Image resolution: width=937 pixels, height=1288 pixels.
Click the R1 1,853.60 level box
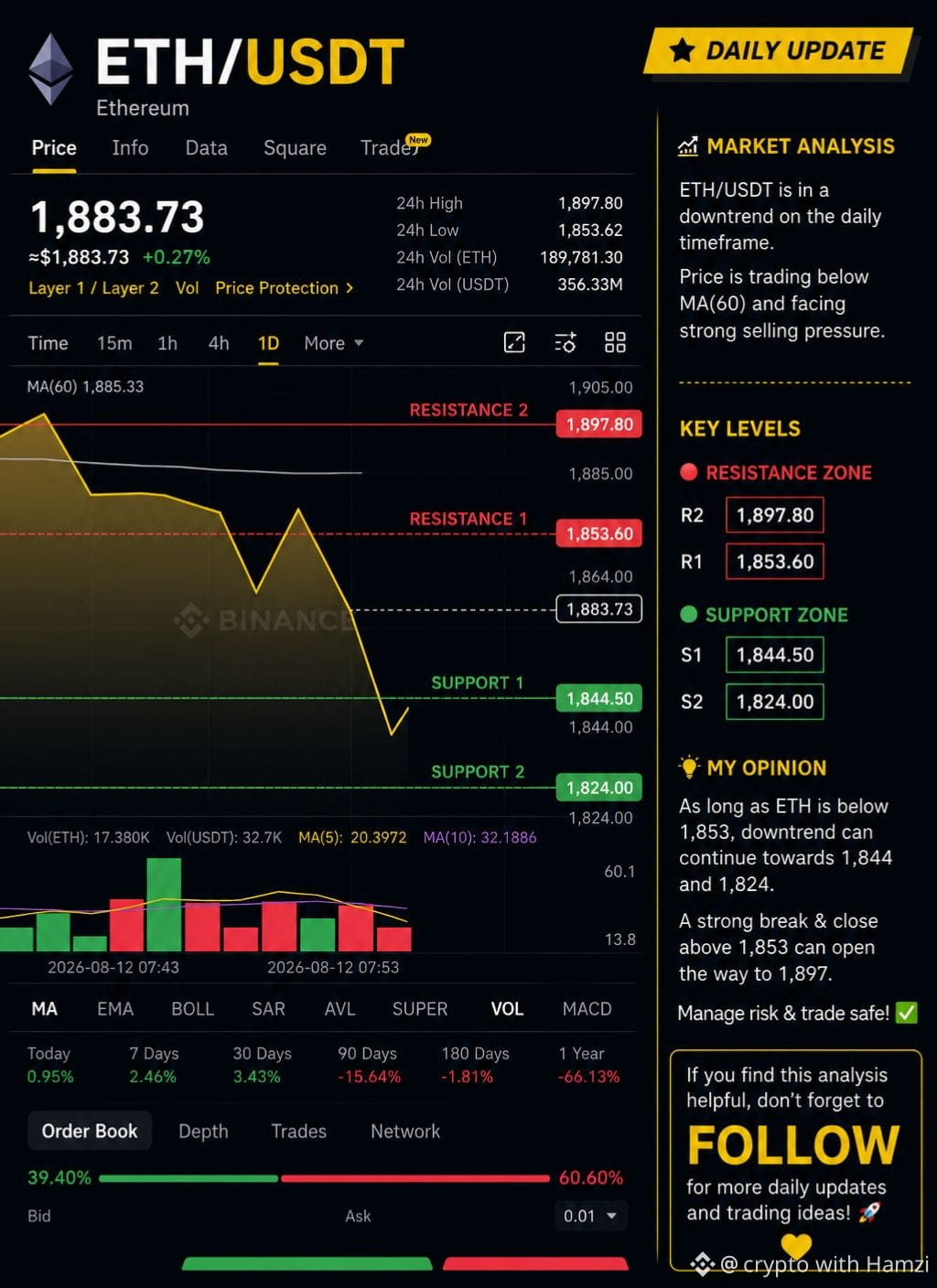coord(775,562)
